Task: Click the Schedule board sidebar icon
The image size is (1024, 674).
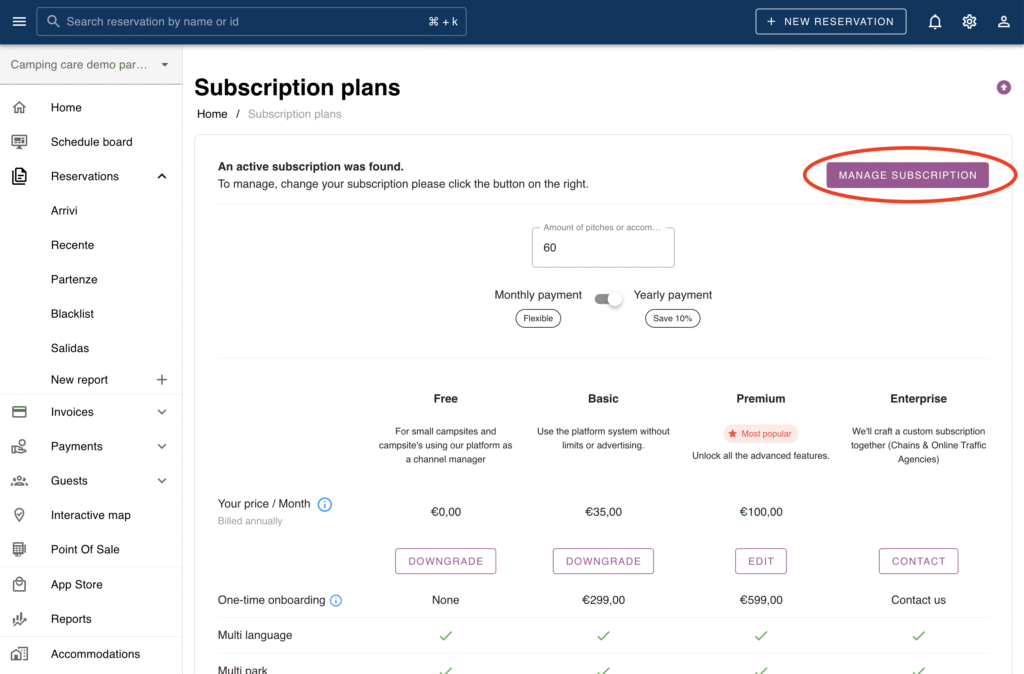Action: [x=19, y=142]
